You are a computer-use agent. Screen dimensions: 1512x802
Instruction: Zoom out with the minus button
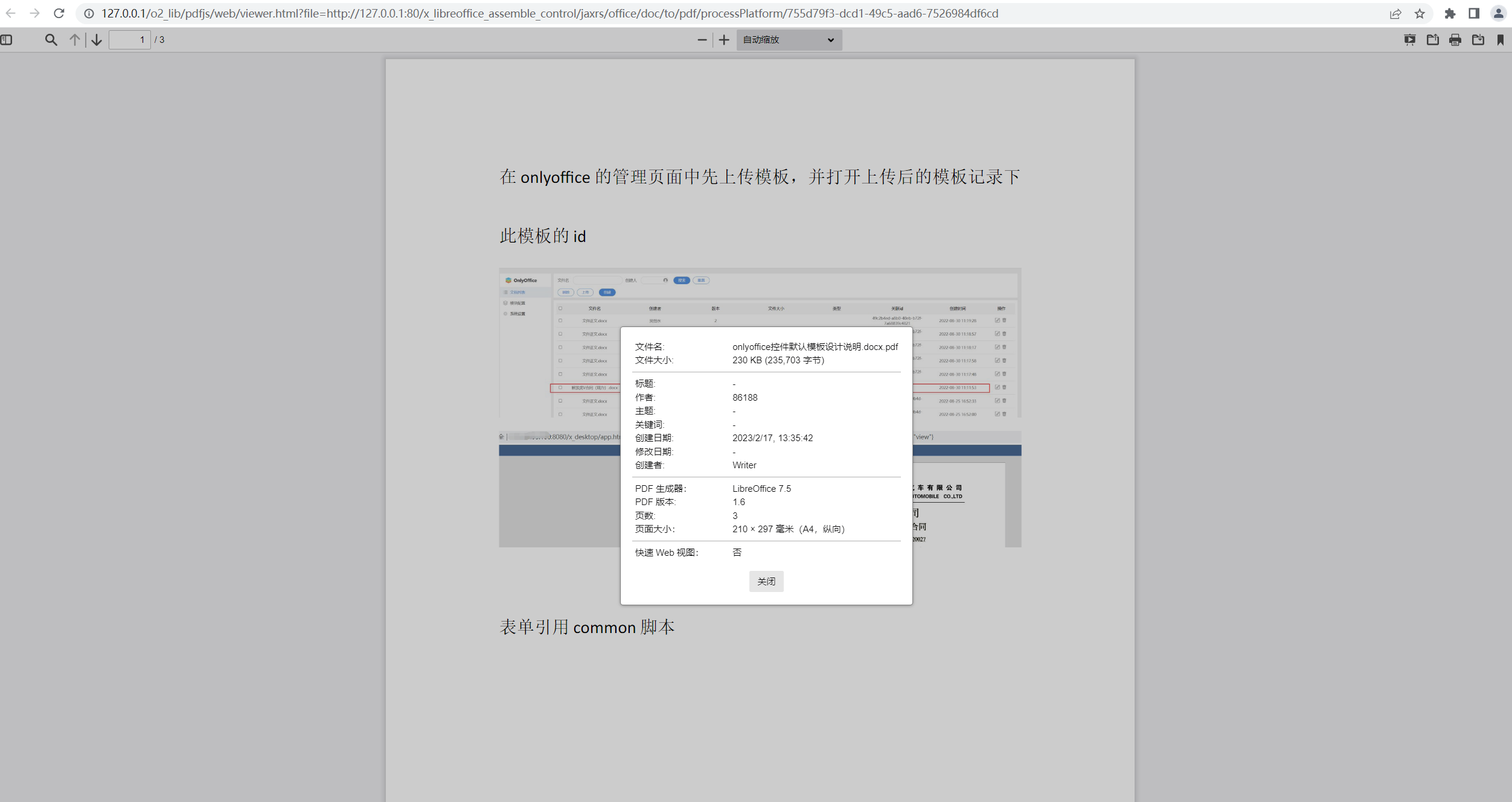click(x=702, y=40)
